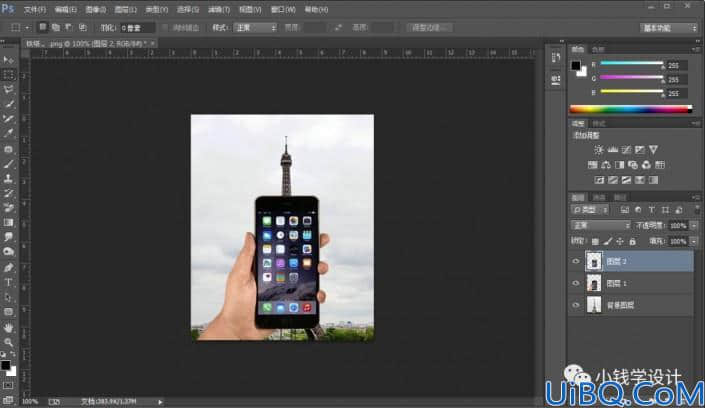Select the Zoom tool
This screenshot has height=408, width=705.
click(8, 342)
